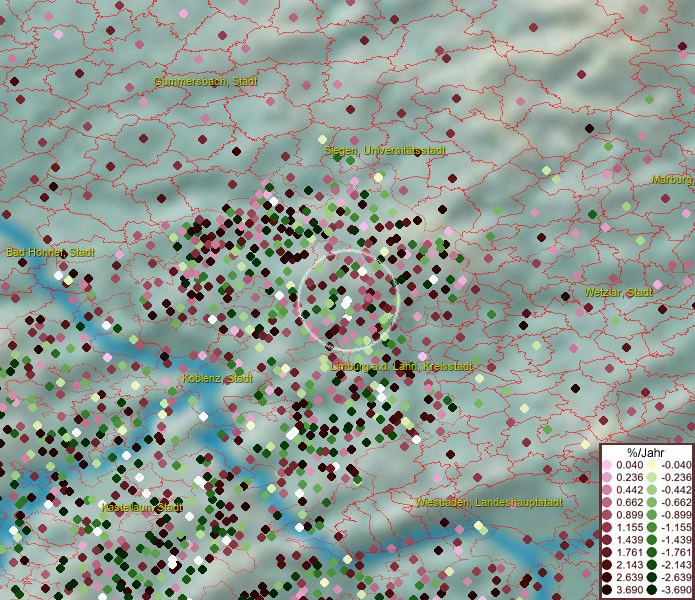Image resolution: width=695 pixels, height=600 pixels.
Task: Click the -1.155 legend value text
Action: 676,527
